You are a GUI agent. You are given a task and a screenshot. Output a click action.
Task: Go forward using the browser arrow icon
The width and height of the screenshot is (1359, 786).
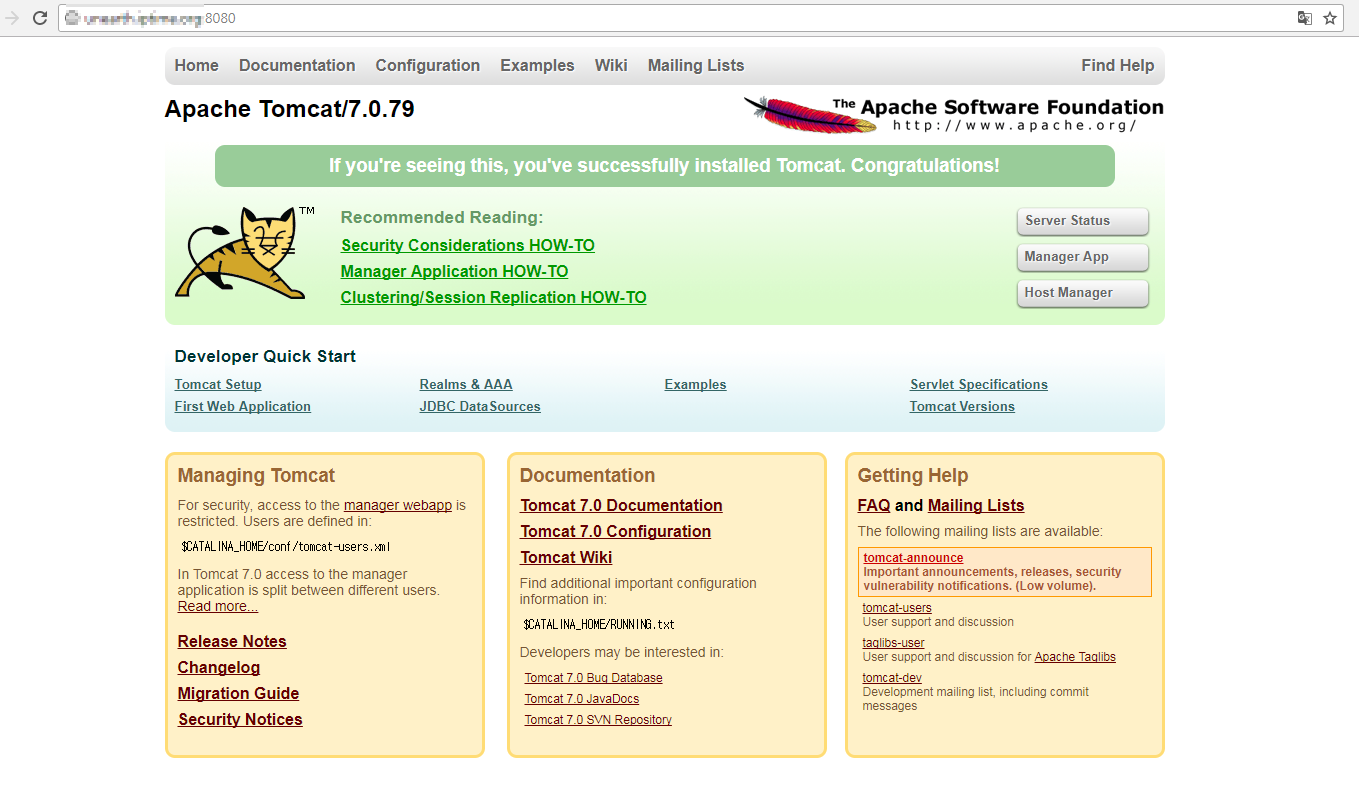[x=12, y=18]
